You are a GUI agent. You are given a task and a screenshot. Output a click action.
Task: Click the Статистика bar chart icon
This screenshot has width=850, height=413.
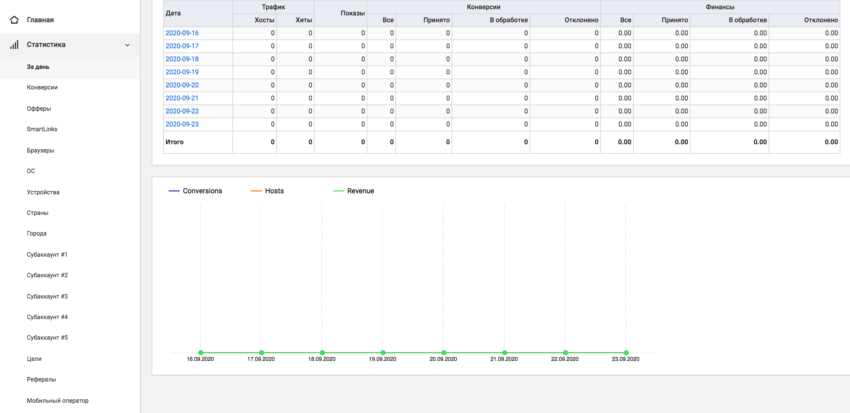coord(14,45)
